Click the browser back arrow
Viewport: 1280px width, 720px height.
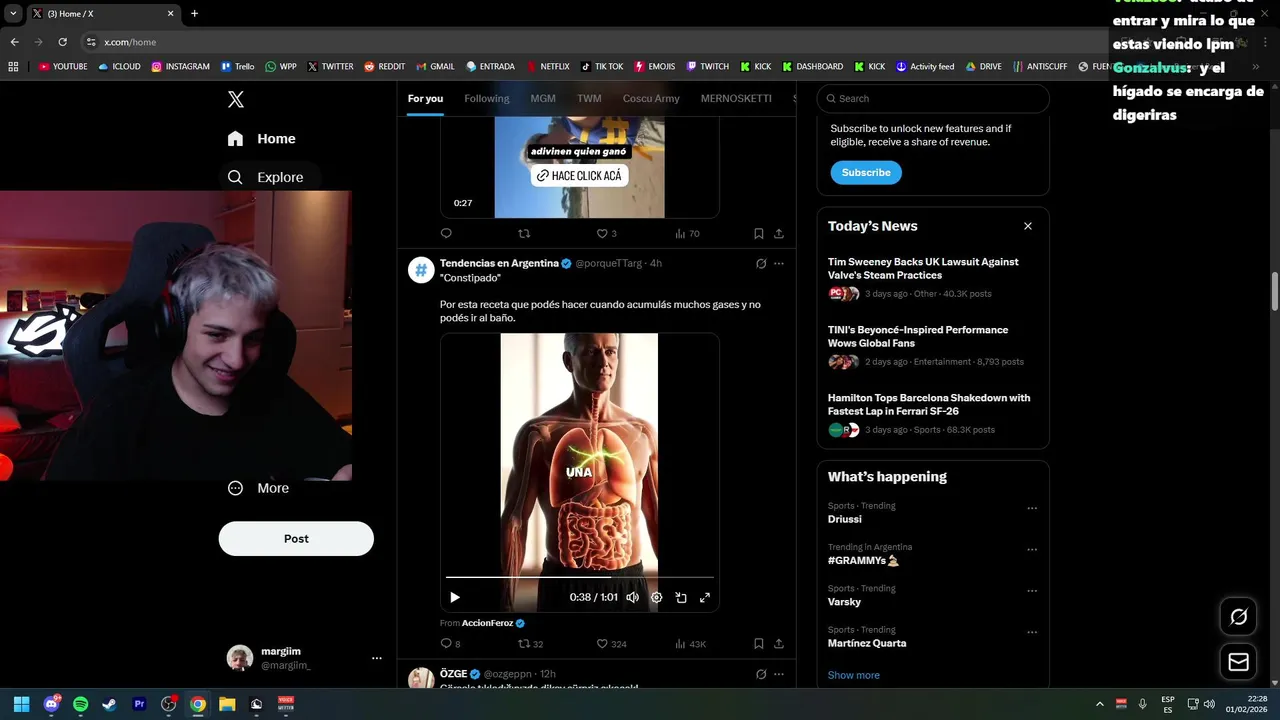(14, 42)
